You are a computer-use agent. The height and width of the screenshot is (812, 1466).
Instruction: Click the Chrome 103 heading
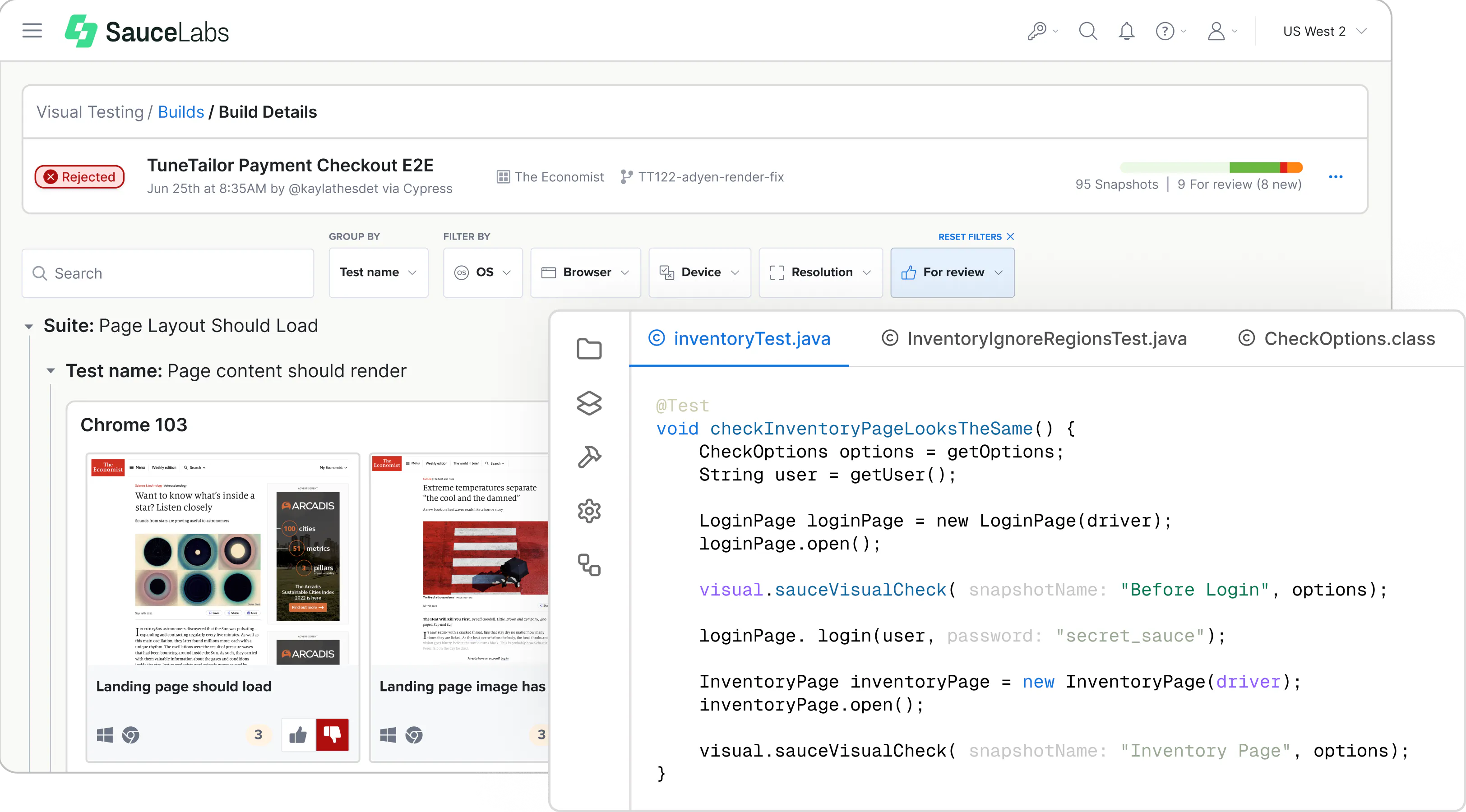(134, 424)
